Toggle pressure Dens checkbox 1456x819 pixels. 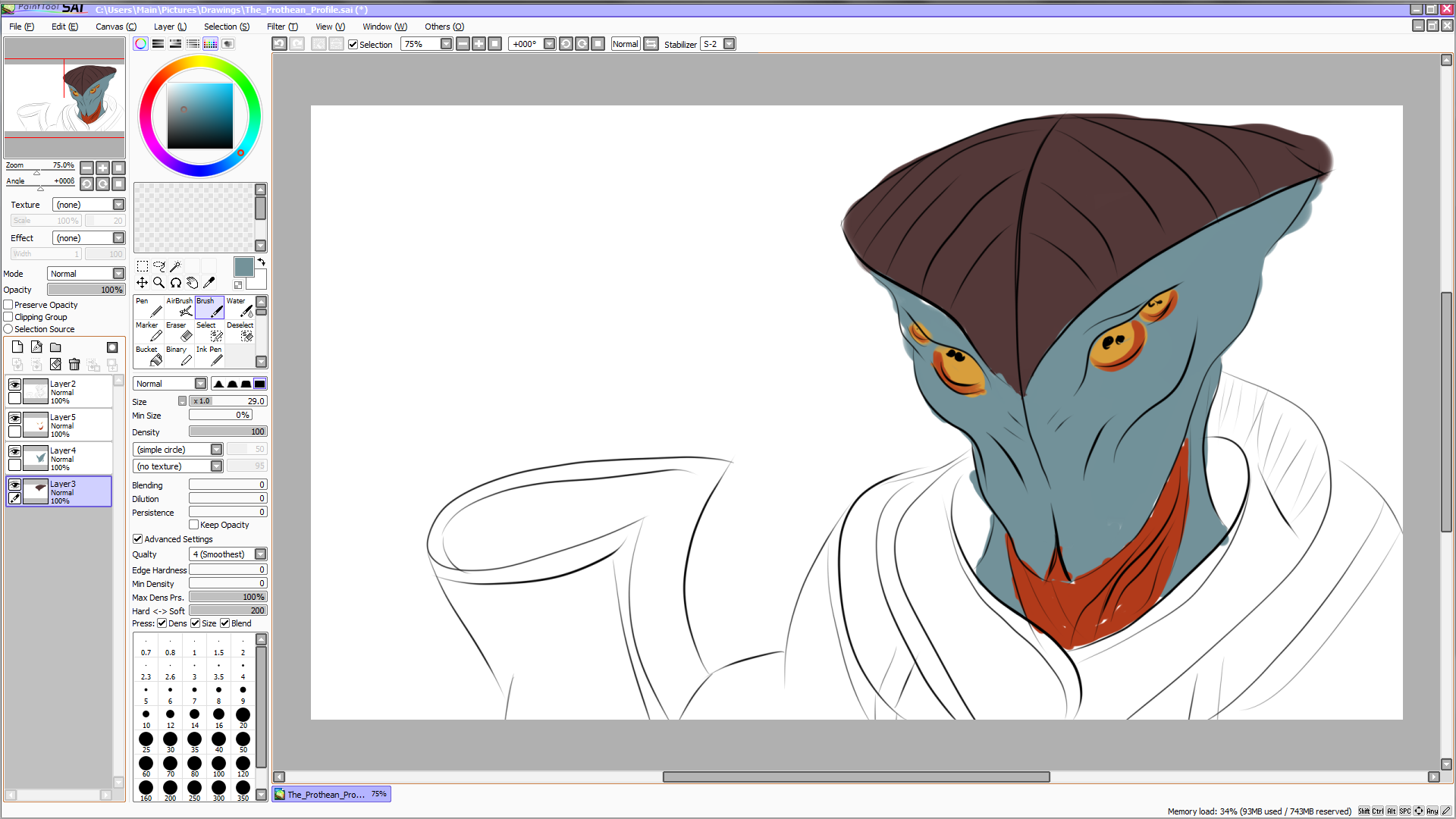pyautogui.click(x=162, y=623)
